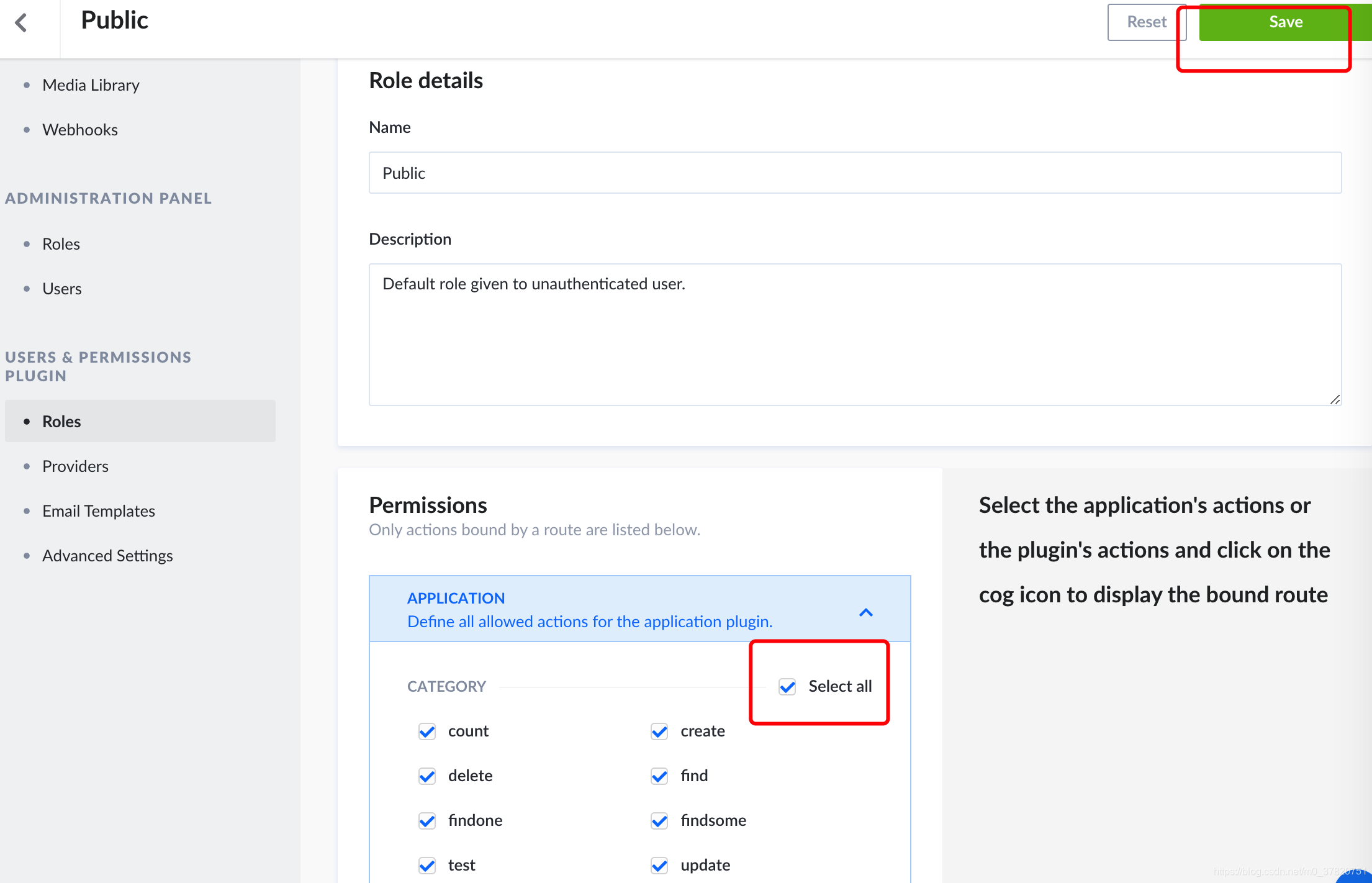1372x883 pixels.
Task: Toggle the test permission checkbox
Action: [x=427, y=865]
